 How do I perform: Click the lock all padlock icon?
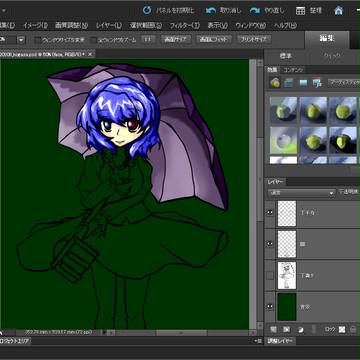click(353, 330)
